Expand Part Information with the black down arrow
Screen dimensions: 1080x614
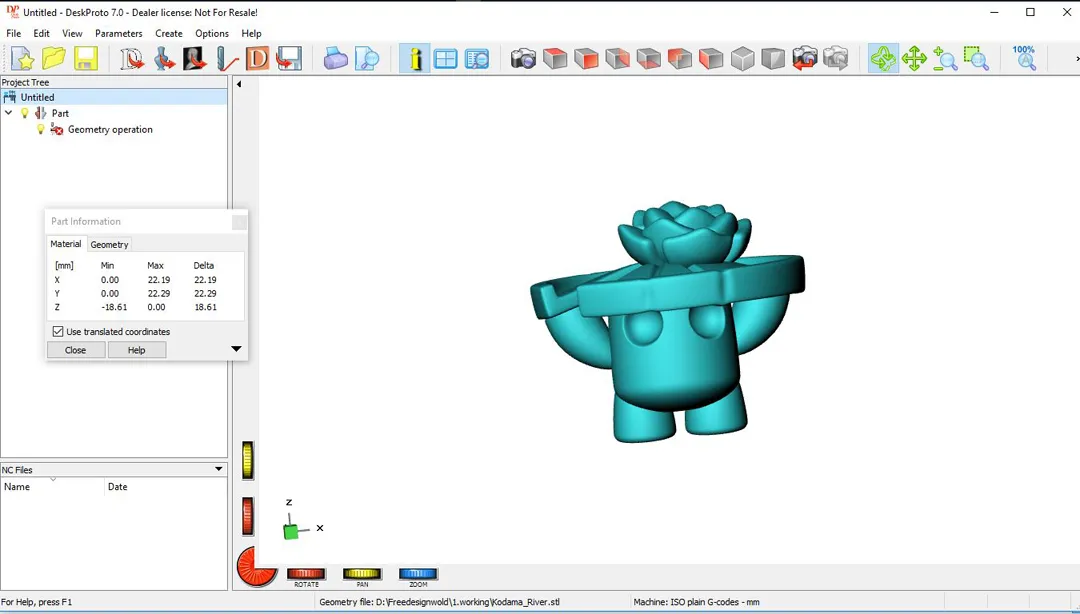[236, 349]
